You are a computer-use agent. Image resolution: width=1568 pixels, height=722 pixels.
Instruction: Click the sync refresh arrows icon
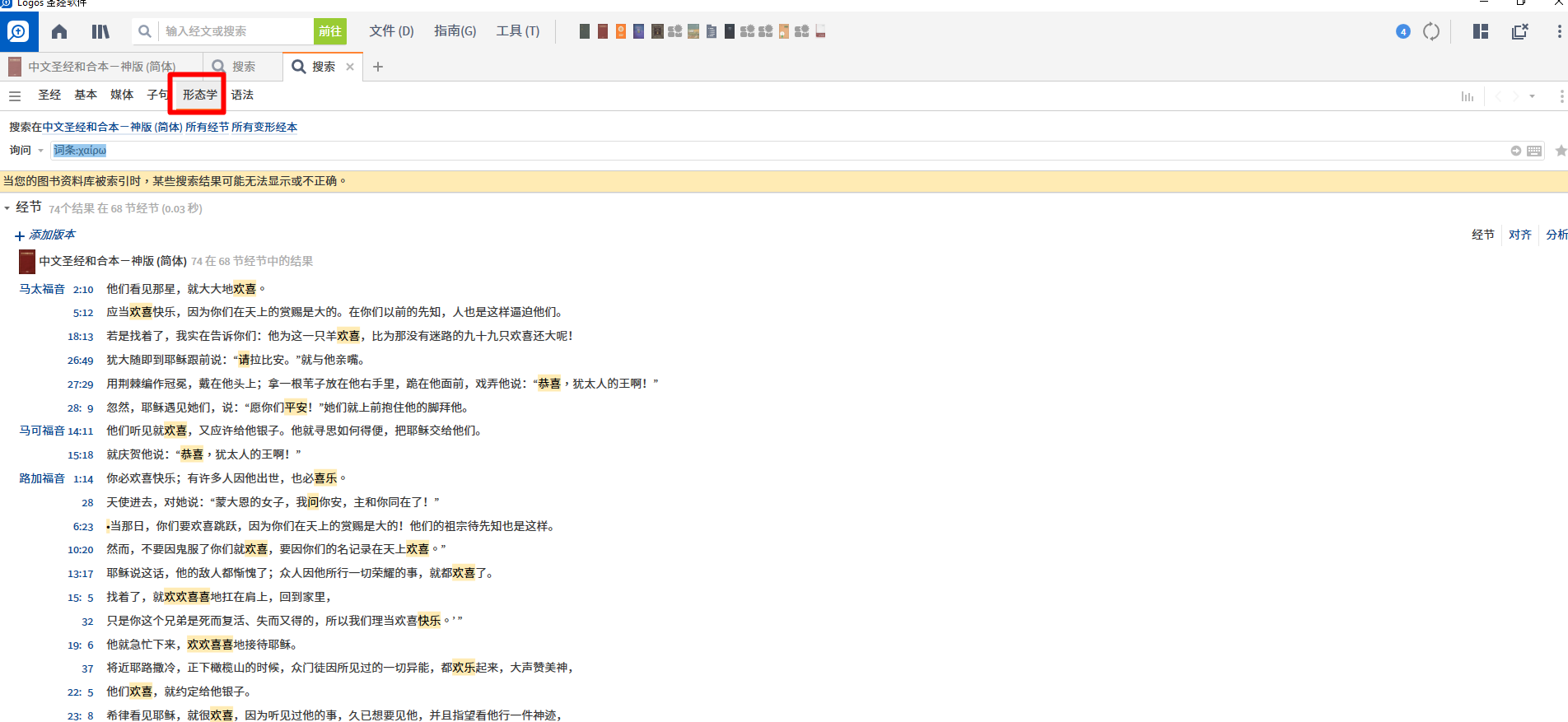tap(1431, 31)
